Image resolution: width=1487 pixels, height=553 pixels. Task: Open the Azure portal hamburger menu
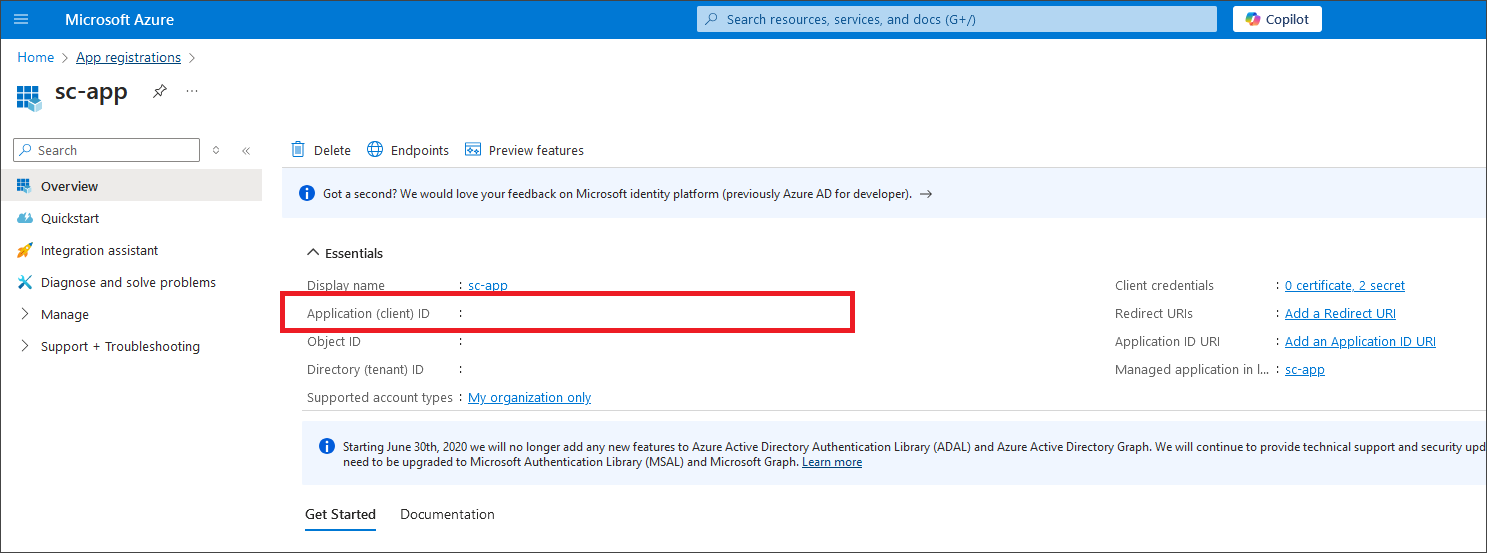click(x=21, y=19)
